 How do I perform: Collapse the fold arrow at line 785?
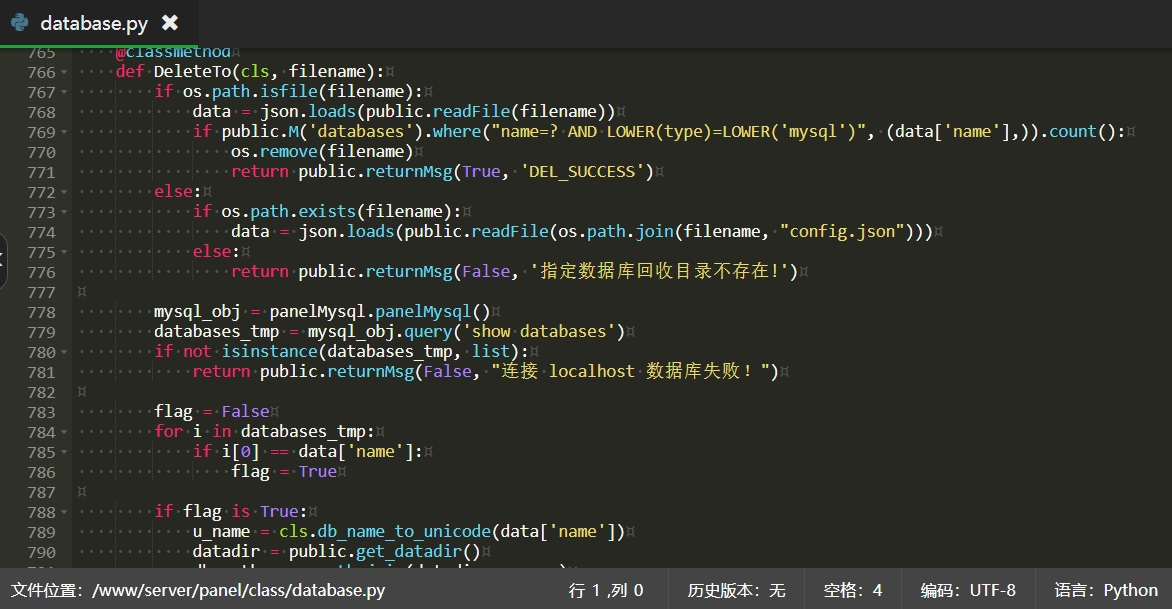tap(64, 453)
